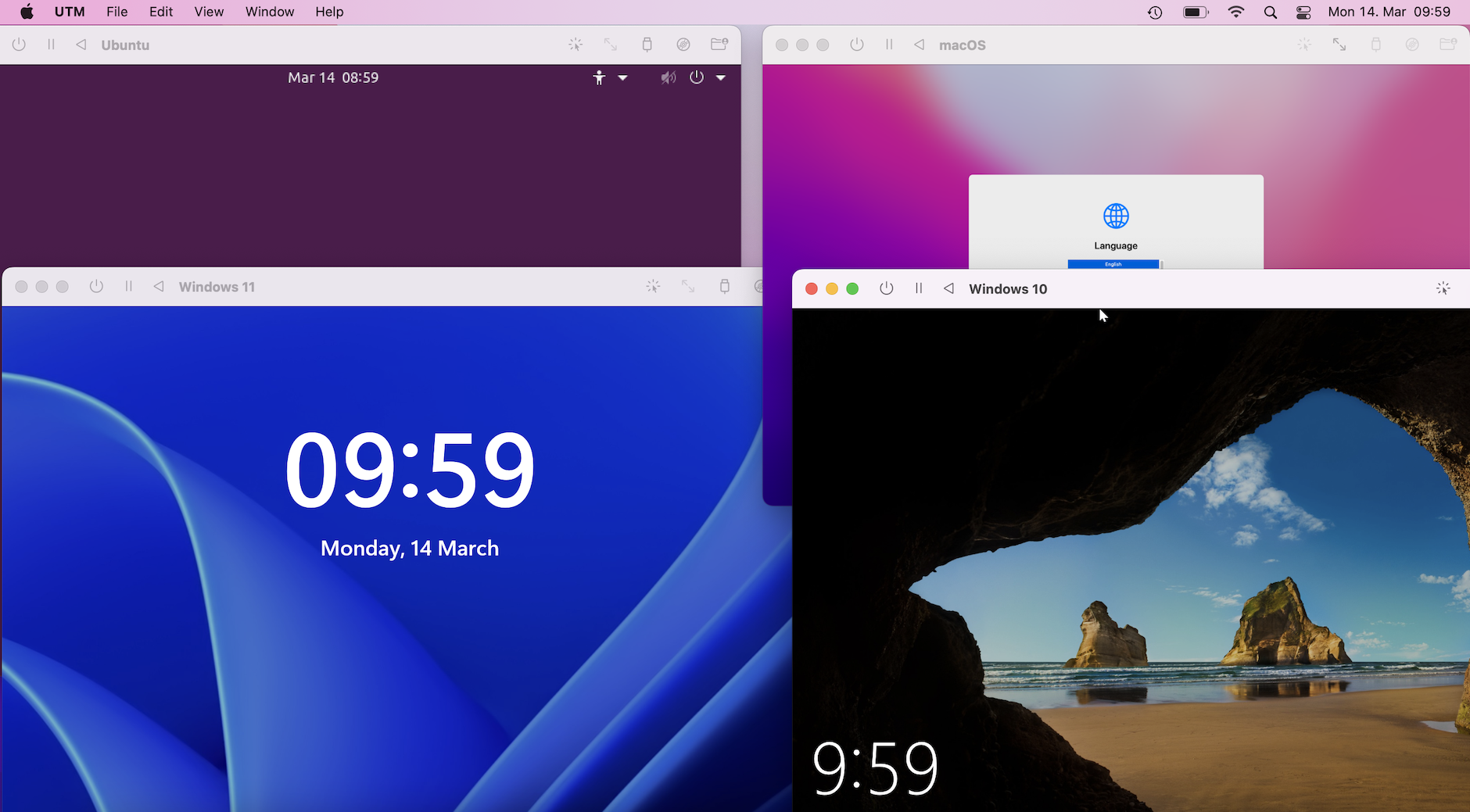
Task: Power off the Windows 10 VM
Action: tap(886, 288)
